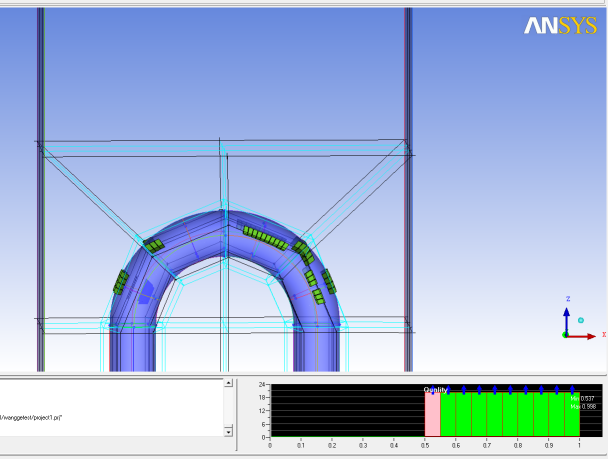Click the "0" tick label on histogram horizontal axis
608x459 pixels.
click(270, 445)
